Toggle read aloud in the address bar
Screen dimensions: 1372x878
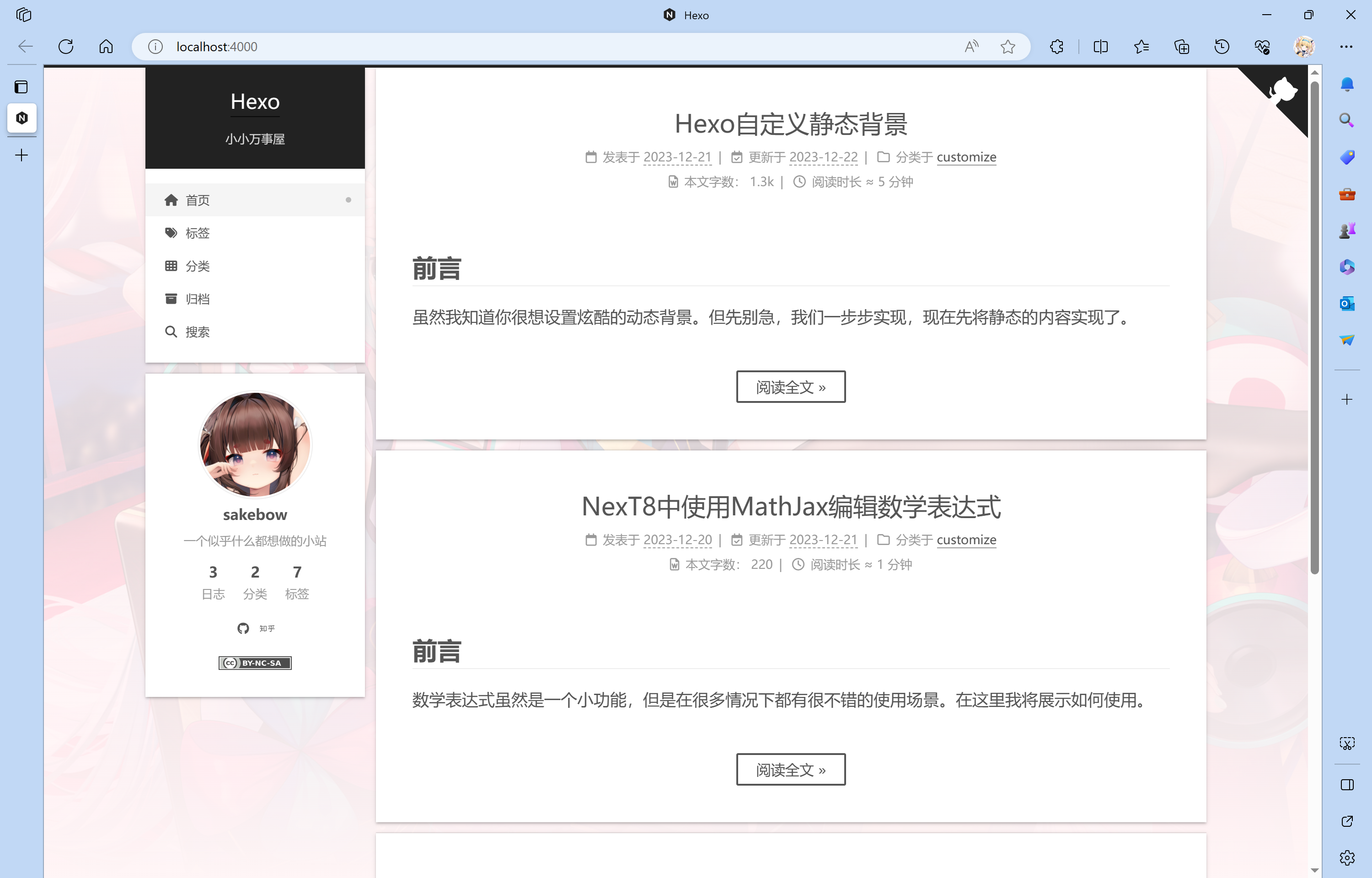pyautogui.click(x=971, y=47)
